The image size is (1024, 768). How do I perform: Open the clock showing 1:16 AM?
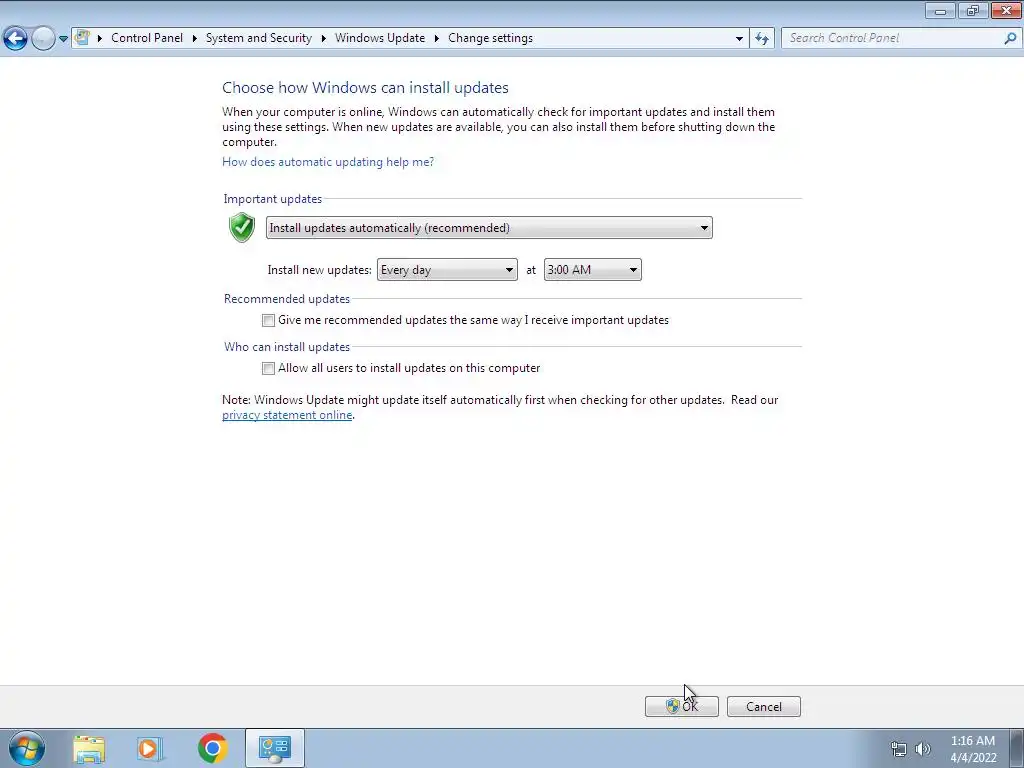[x=973, y=749]
